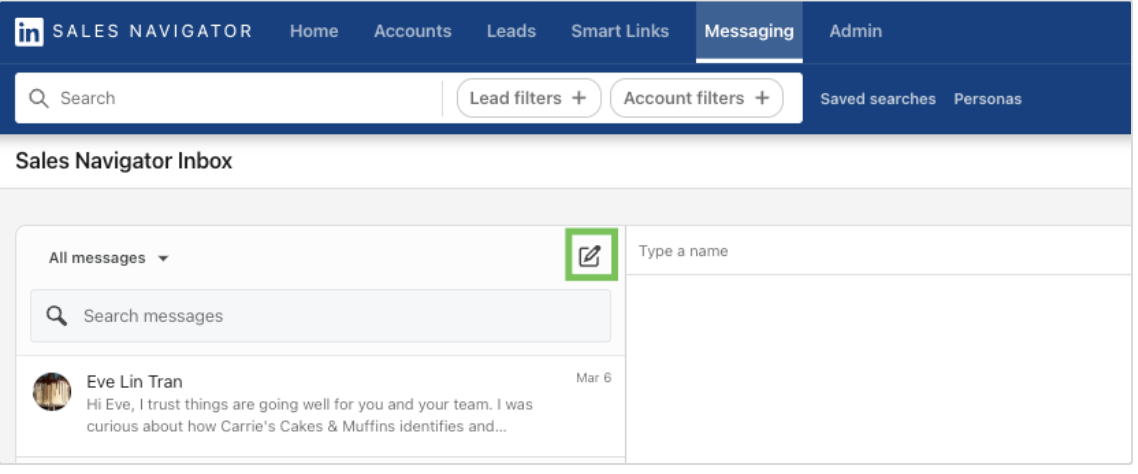Open Eve Lin Tran's profile photo
This screenshot has width=1138, height=474.
[52, 392]
